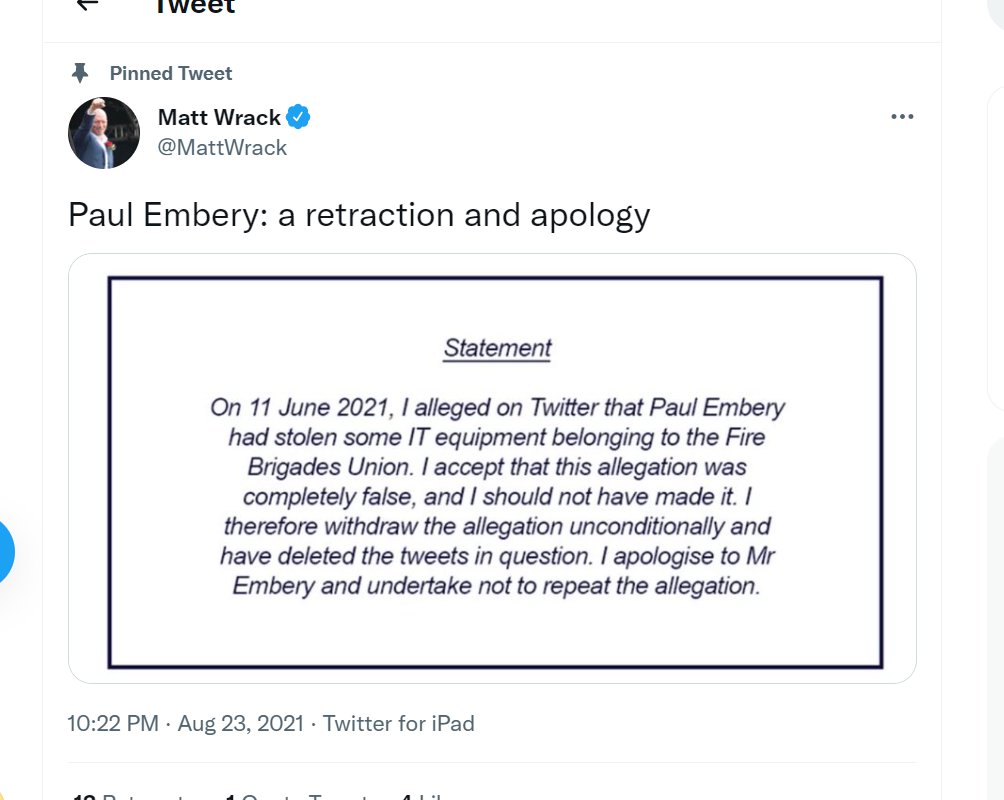Click Matt Wrack's verified blue checkmark
1004x800 pixels.
298,116
